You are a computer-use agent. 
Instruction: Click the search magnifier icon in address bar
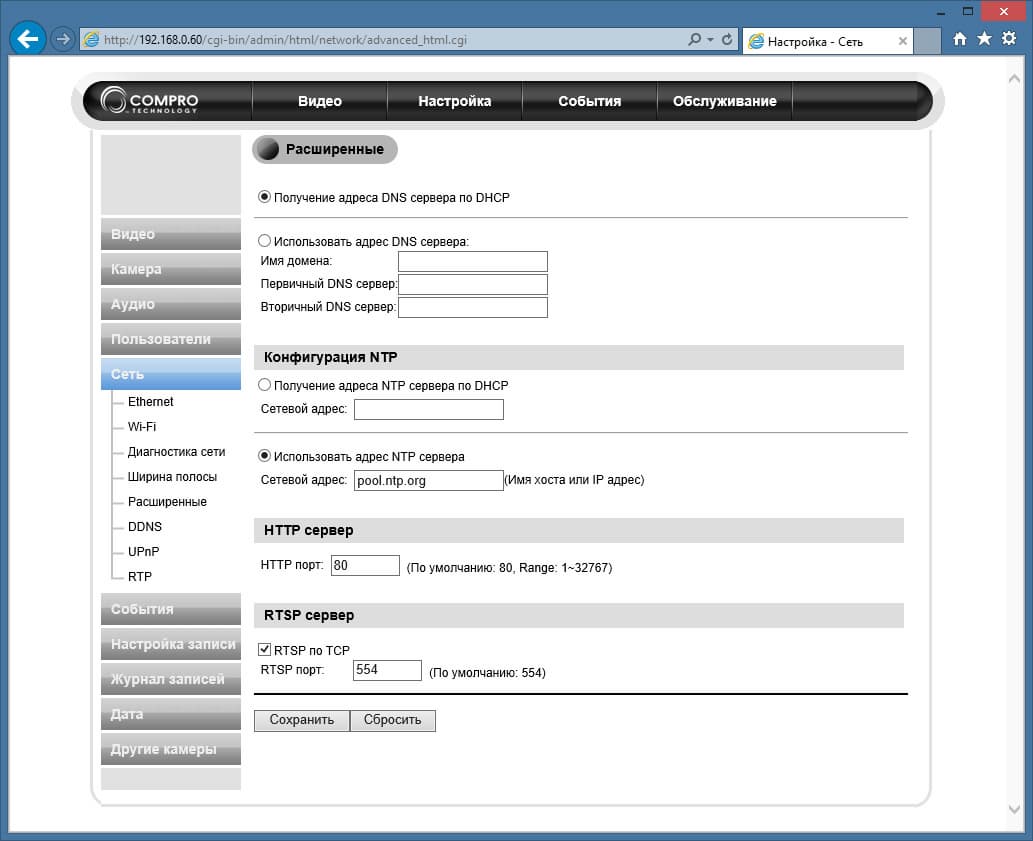(x=694, y=40)
